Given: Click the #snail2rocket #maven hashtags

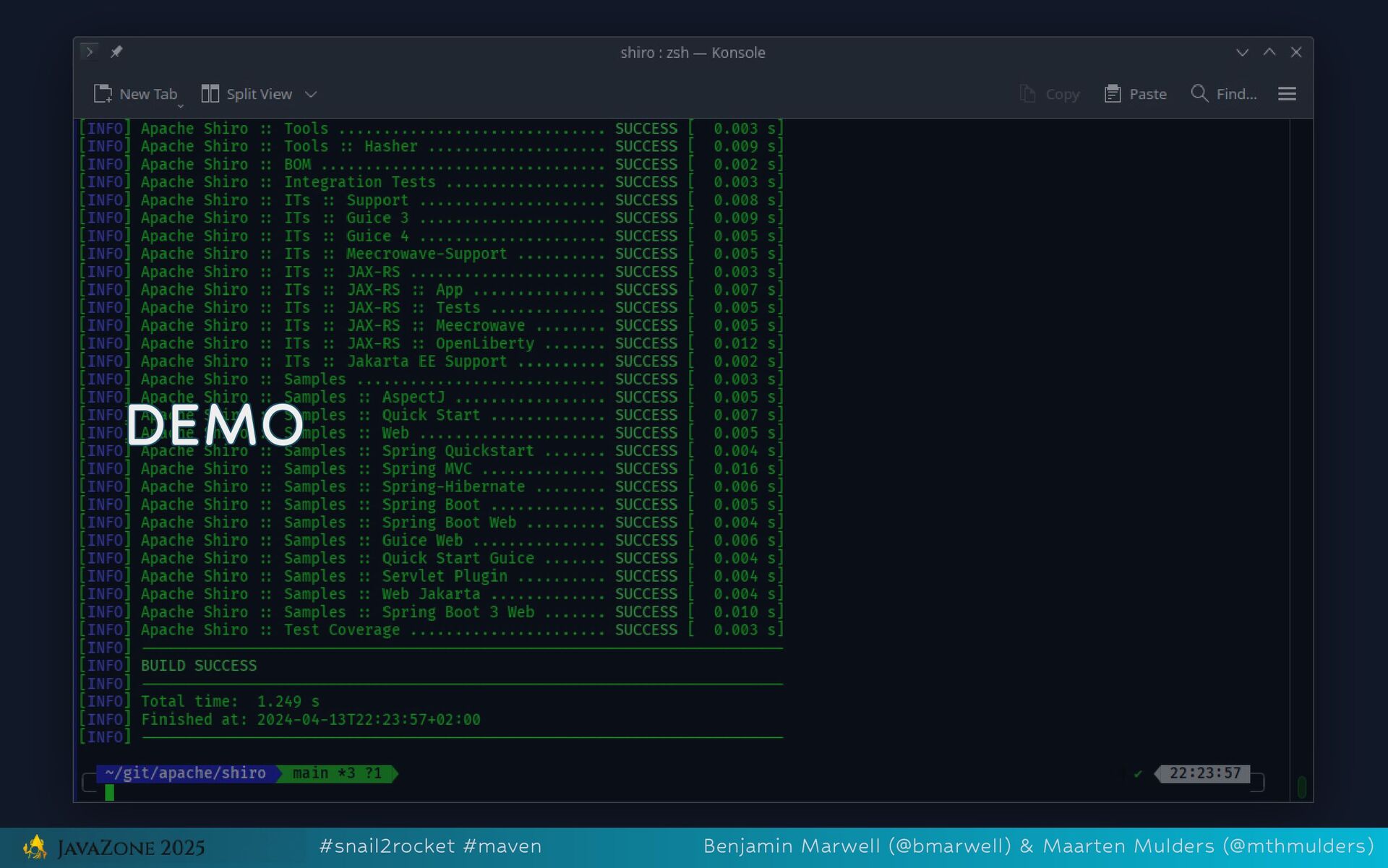Looking at the screenshot, I should pos(430,846).
